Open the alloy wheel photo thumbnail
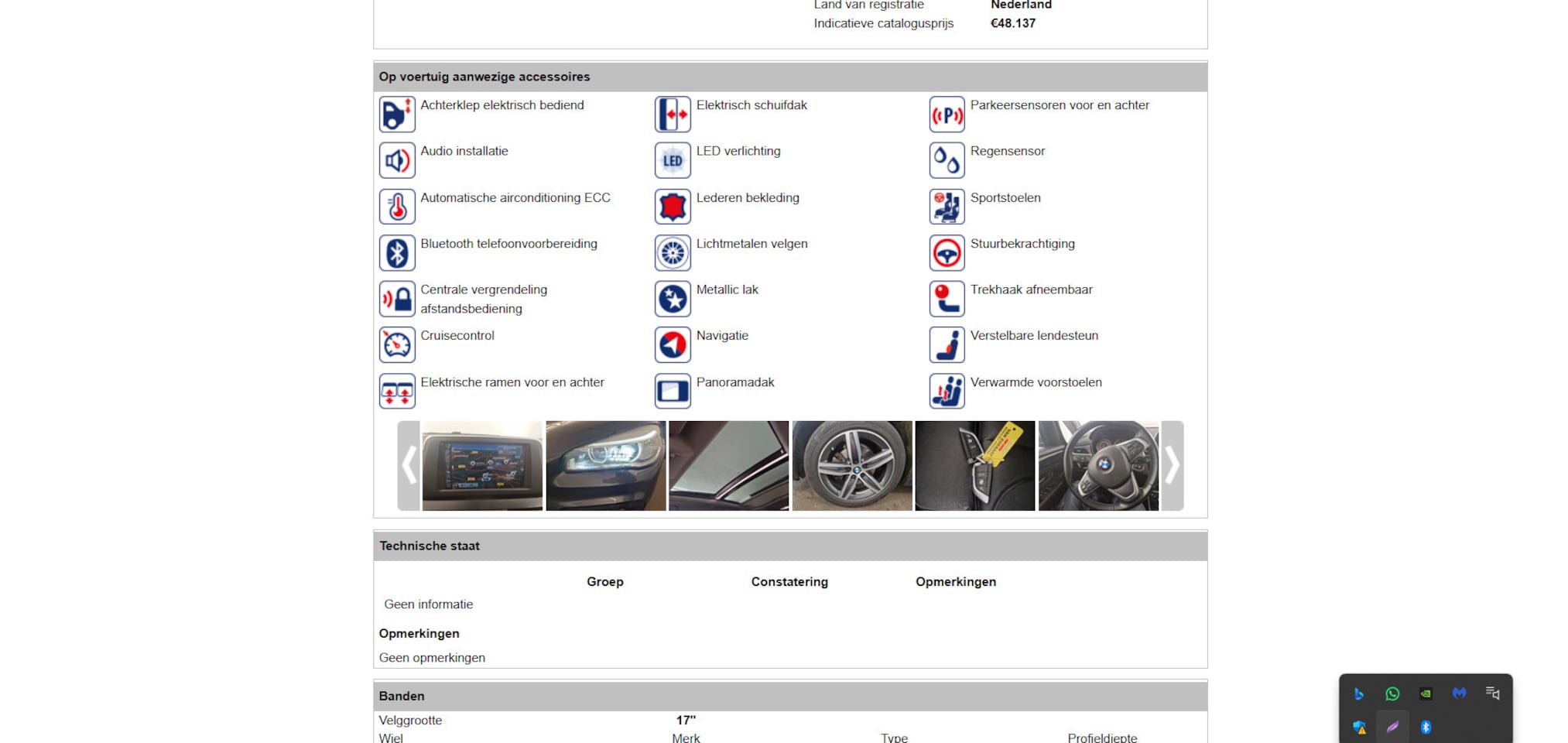This screenshot has width=1568, height=743. (851, 466)
